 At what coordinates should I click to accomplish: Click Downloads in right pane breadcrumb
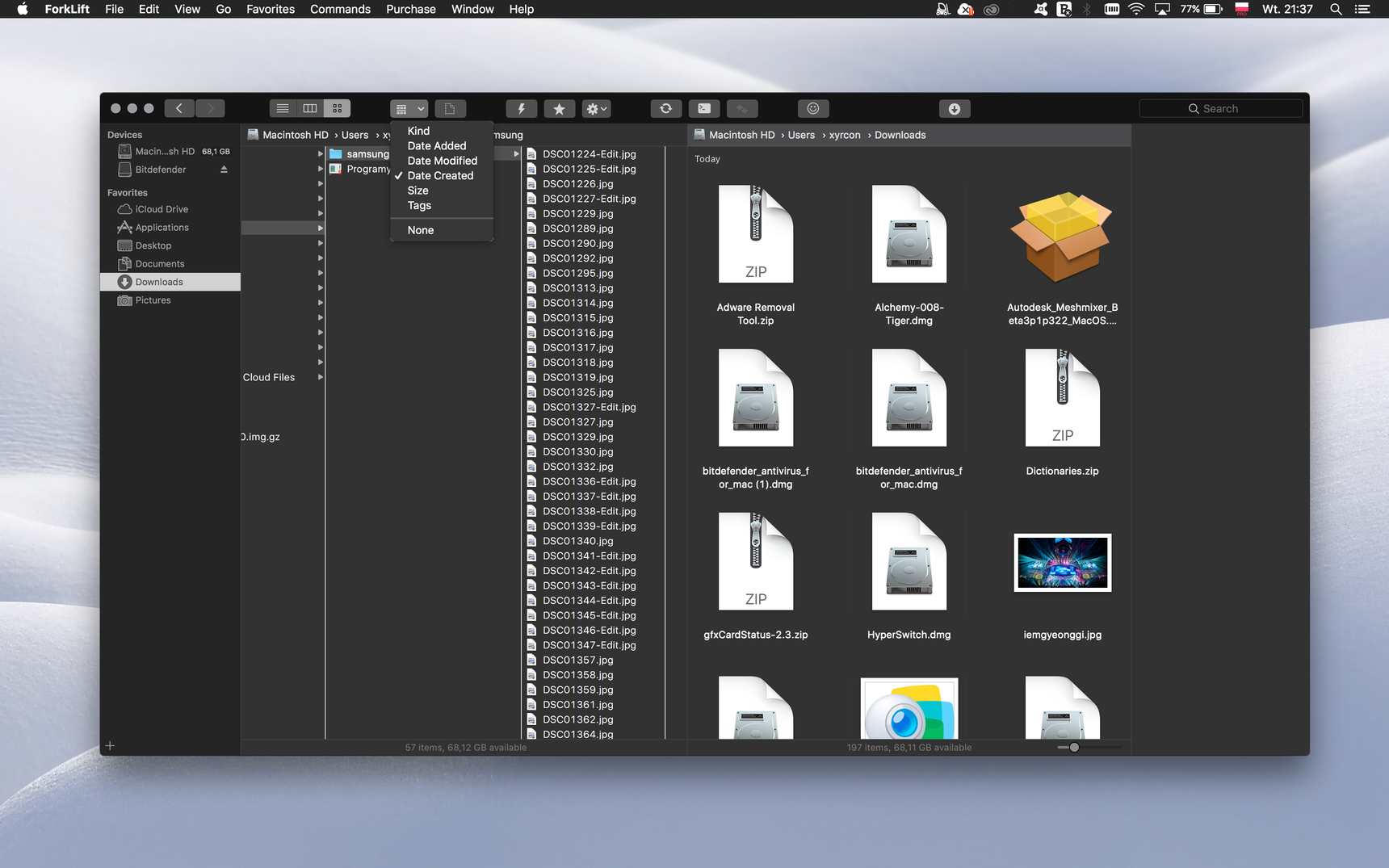900,135
